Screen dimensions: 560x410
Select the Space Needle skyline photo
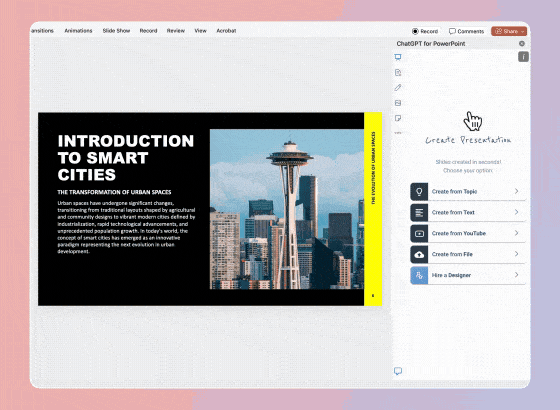(287, 209)
